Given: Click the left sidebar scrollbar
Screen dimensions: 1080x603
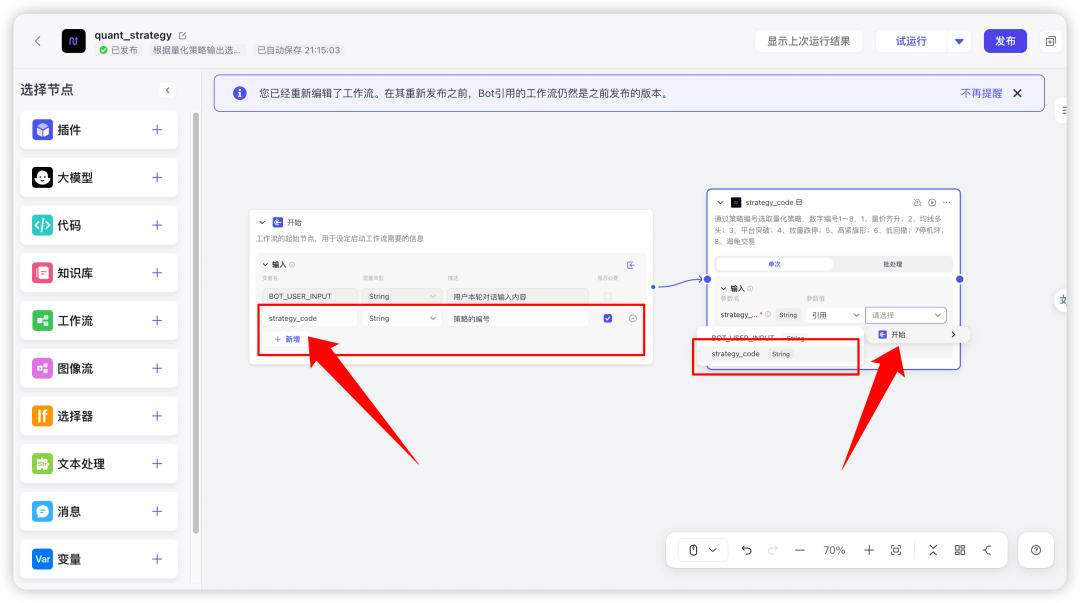Looking at the screenshot, I should (x=196, y=323).
